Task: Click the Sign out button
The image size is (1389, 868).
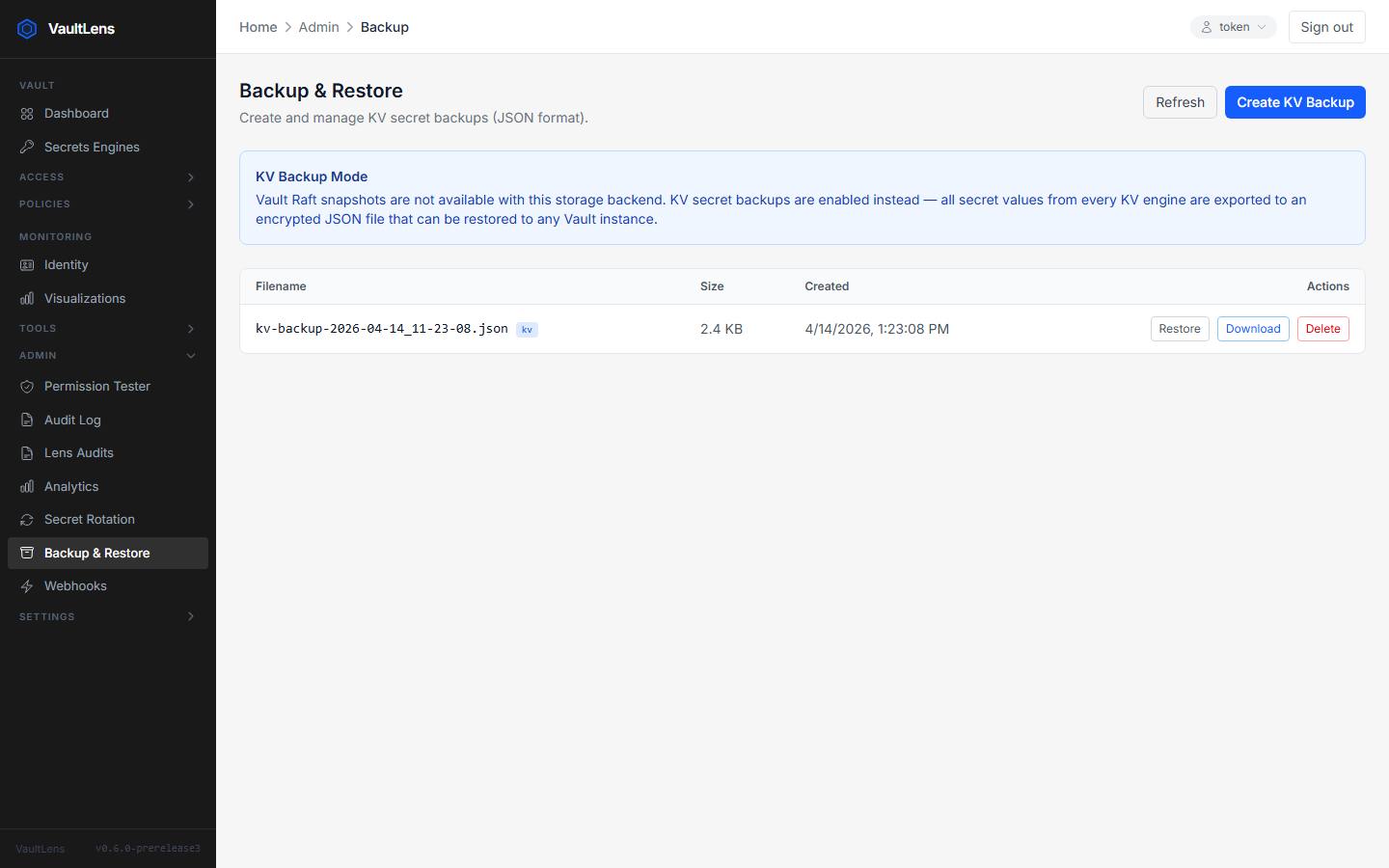Action: pos(1326,27)
